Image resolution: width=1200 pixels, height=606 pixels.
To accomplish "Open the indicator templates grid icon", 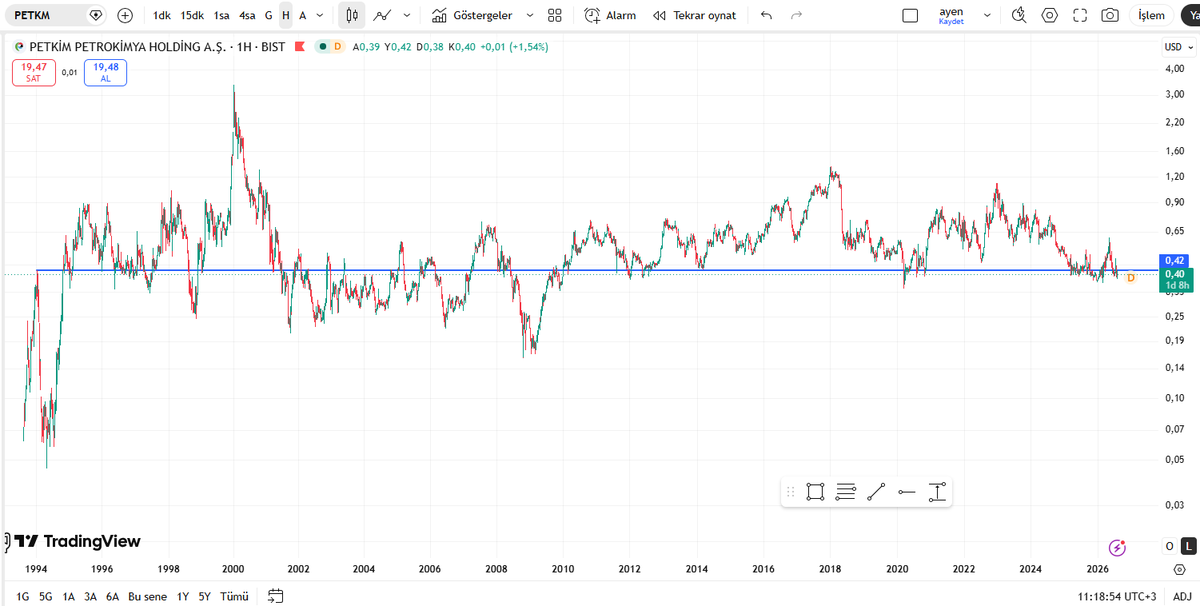I will 555,15.
